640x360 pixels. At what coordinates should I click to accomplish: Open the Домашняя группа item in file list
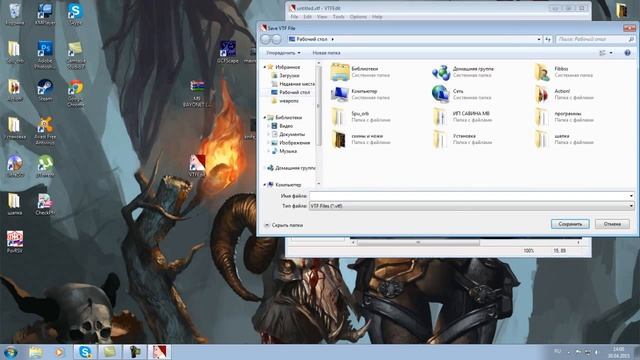pyautogui.click(x=463, y=72)
